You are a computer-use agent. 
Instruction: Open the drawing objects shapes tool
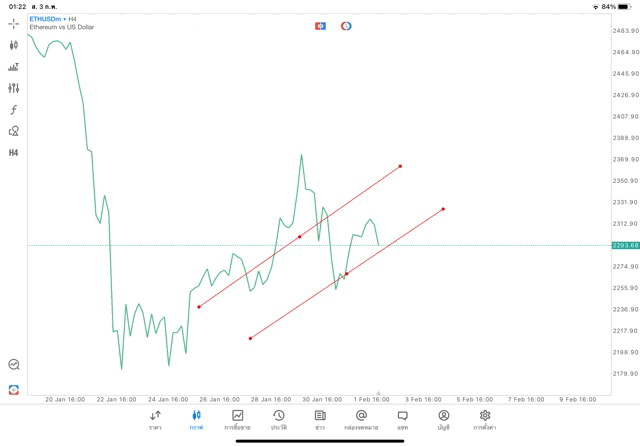(14, 131)
